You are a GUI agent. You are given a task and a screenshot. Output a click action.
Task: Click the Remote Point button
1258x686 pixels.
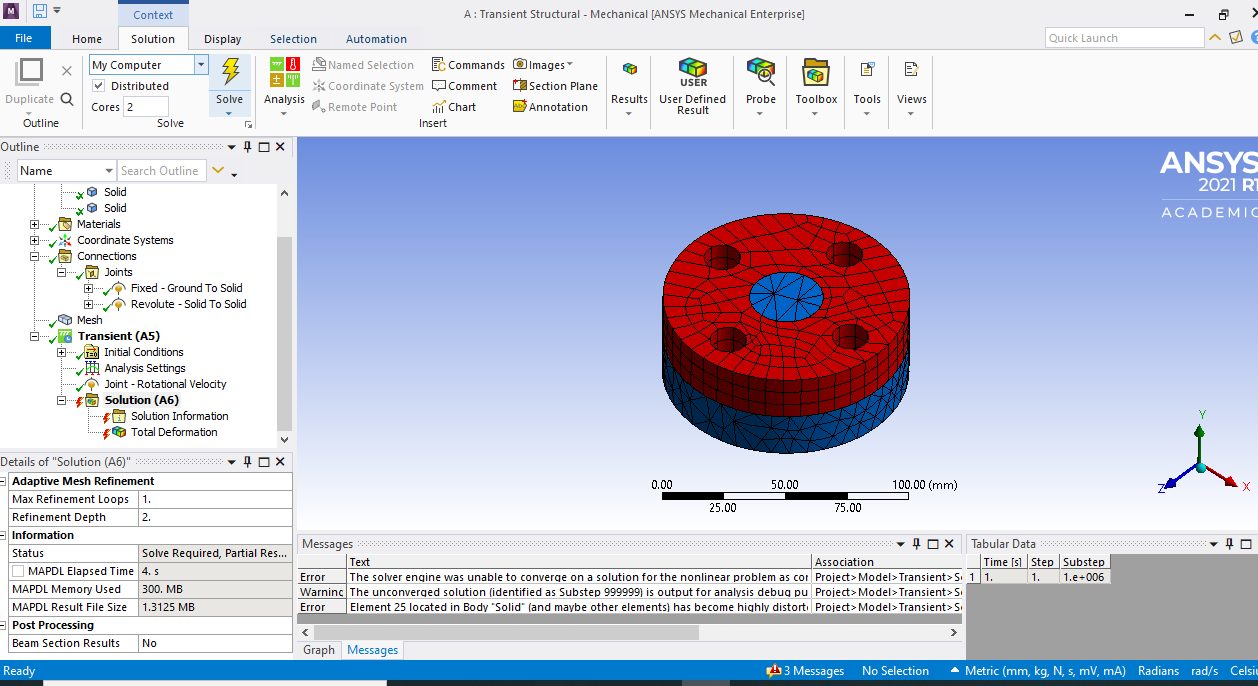[x=355, y=107]
